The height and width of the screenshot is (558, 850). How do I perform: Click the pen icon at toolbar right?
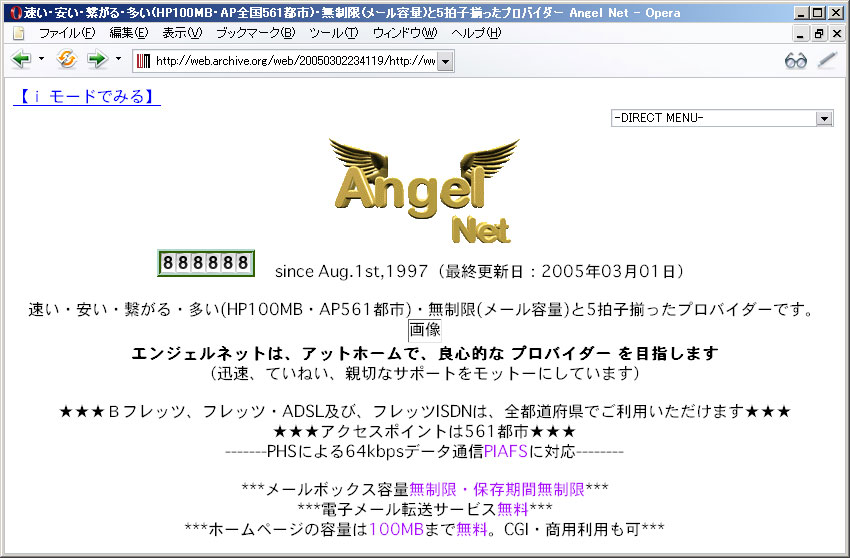click(x=827, y=60)
